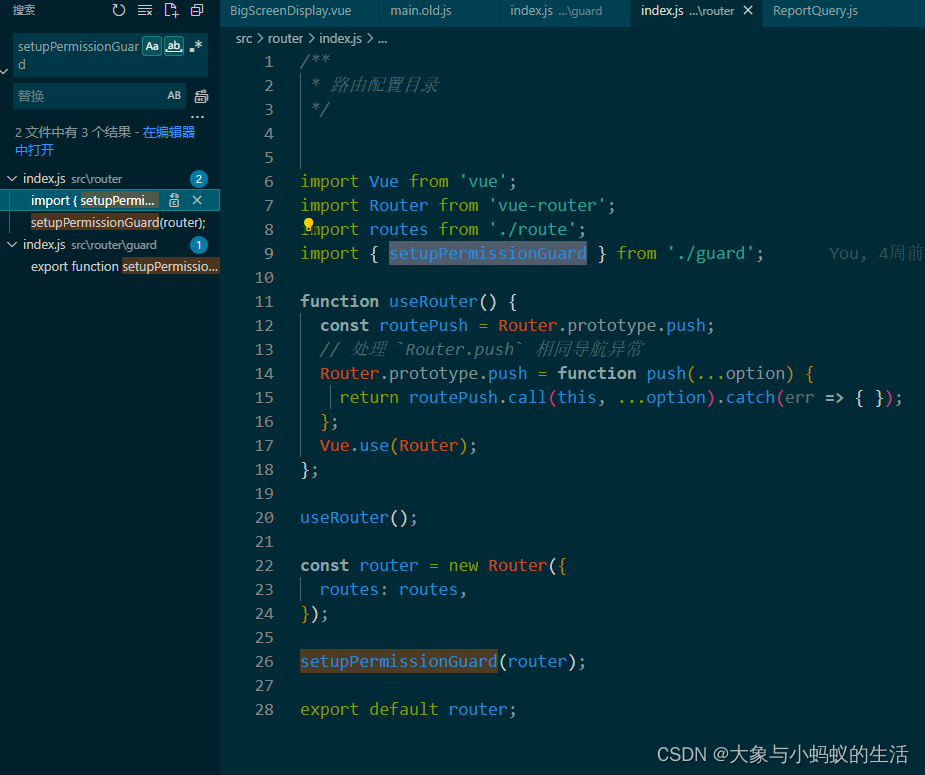This screenshot has width=925, height=775.
Task: Click useRouter() call on line 20
Action: pyautogui.click(x=359, y=518)
